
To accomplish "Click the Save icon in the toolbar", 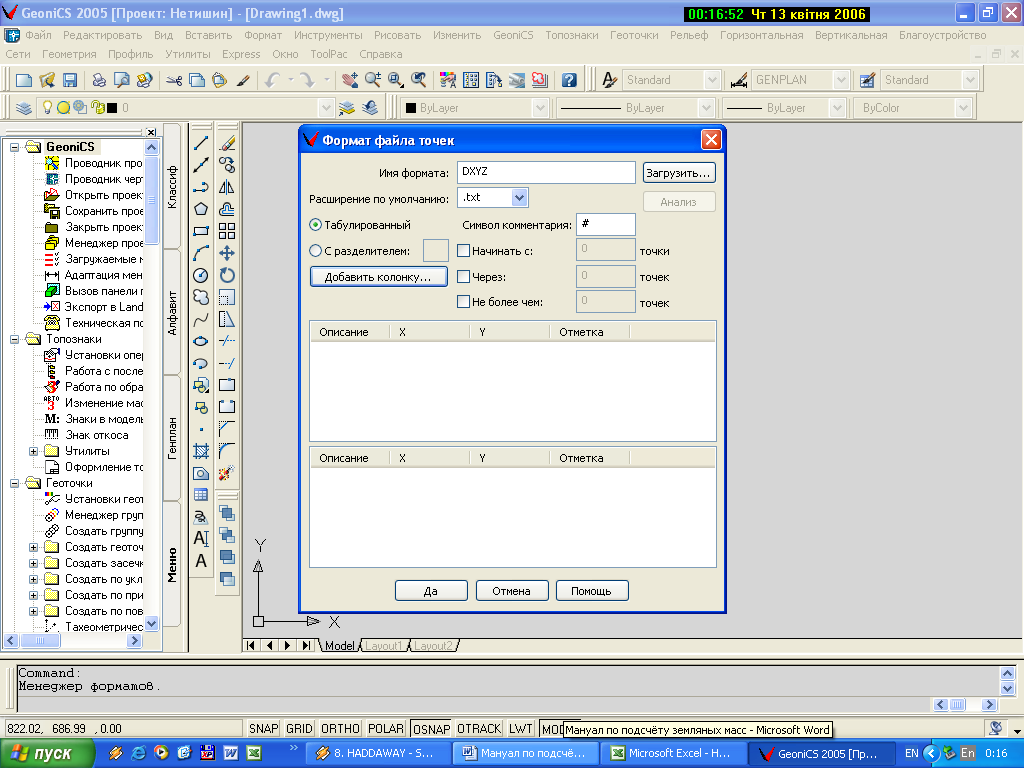I will 70,80.
